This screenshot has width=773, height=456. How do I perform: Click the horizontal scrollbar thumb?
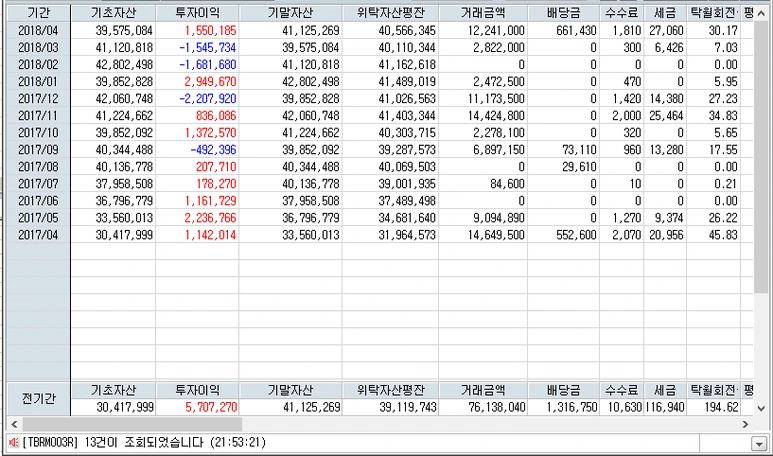click(x=132, y=424)
